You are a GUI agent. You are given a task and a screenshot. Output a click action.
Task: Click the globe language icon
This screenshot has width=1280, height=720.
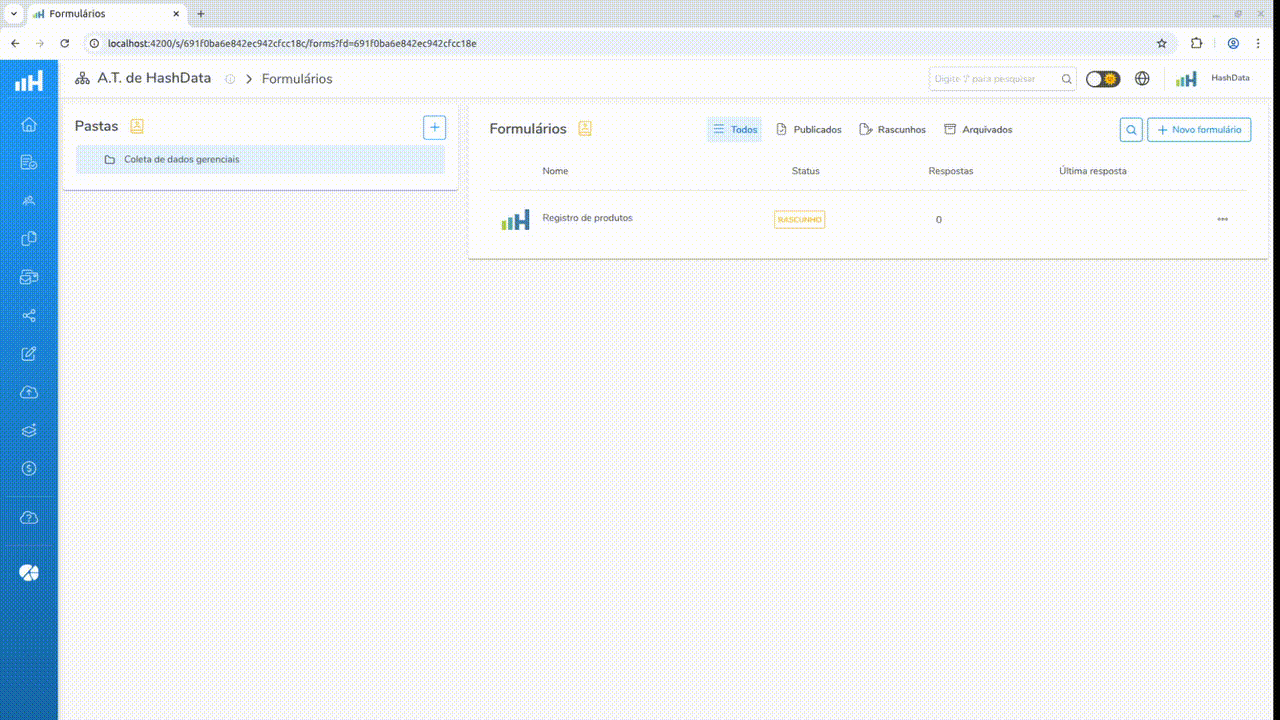point(1142,79)
